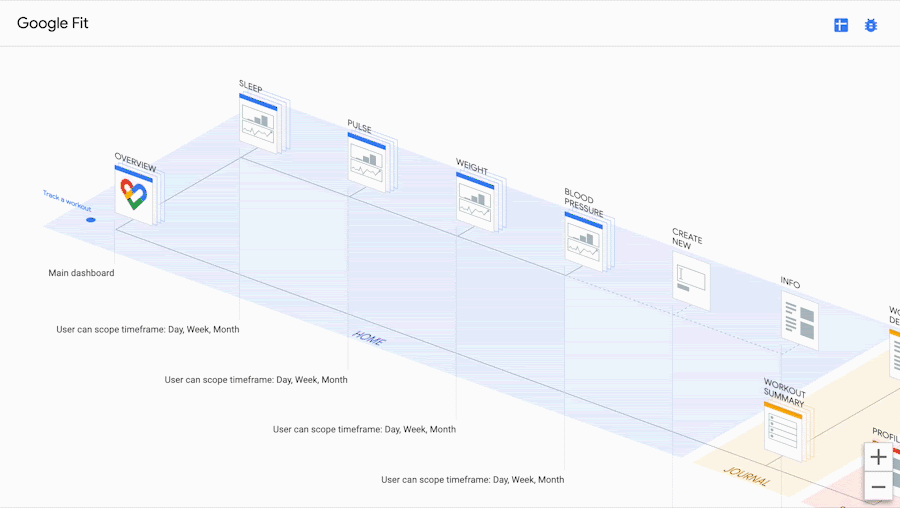This screenshot has width=900, height=508.
Task: Zoom in with the plus button
Action: pos(878,457)
